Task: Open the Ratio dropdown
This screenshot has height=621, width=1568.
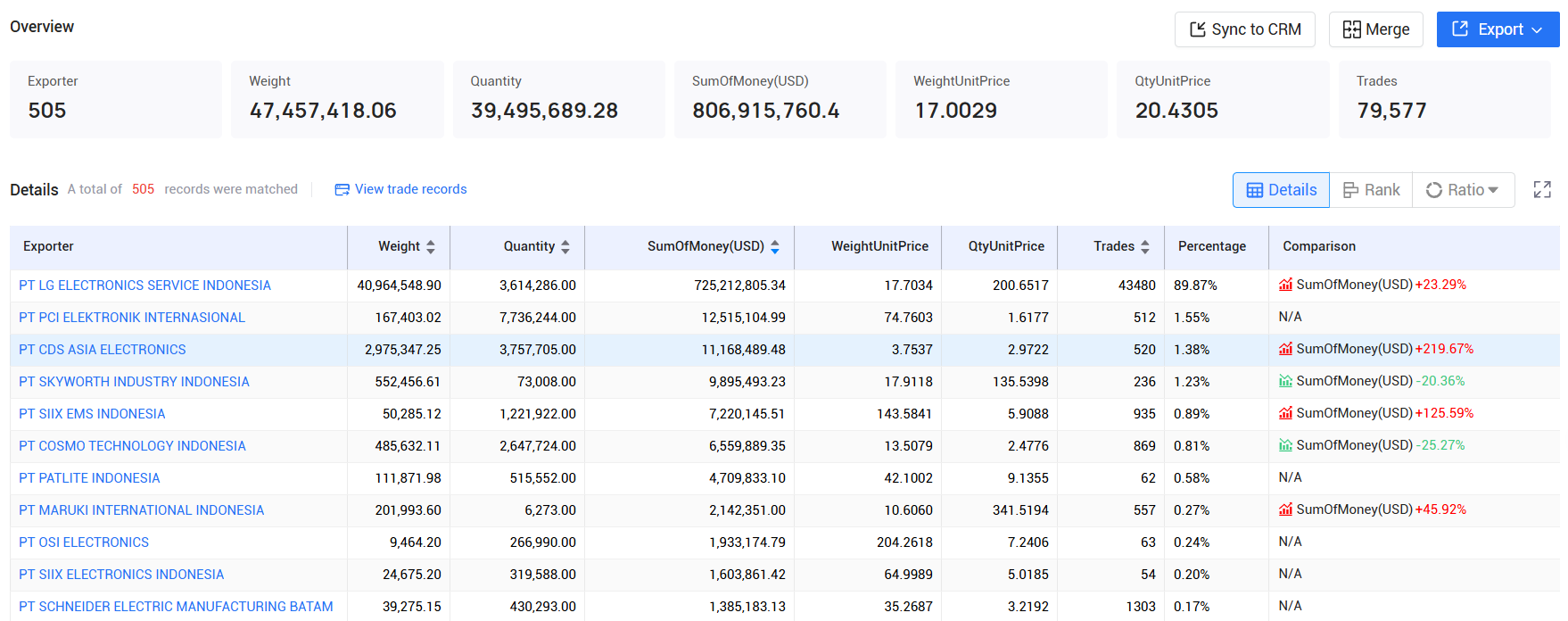Action: tap(1463, 190)
